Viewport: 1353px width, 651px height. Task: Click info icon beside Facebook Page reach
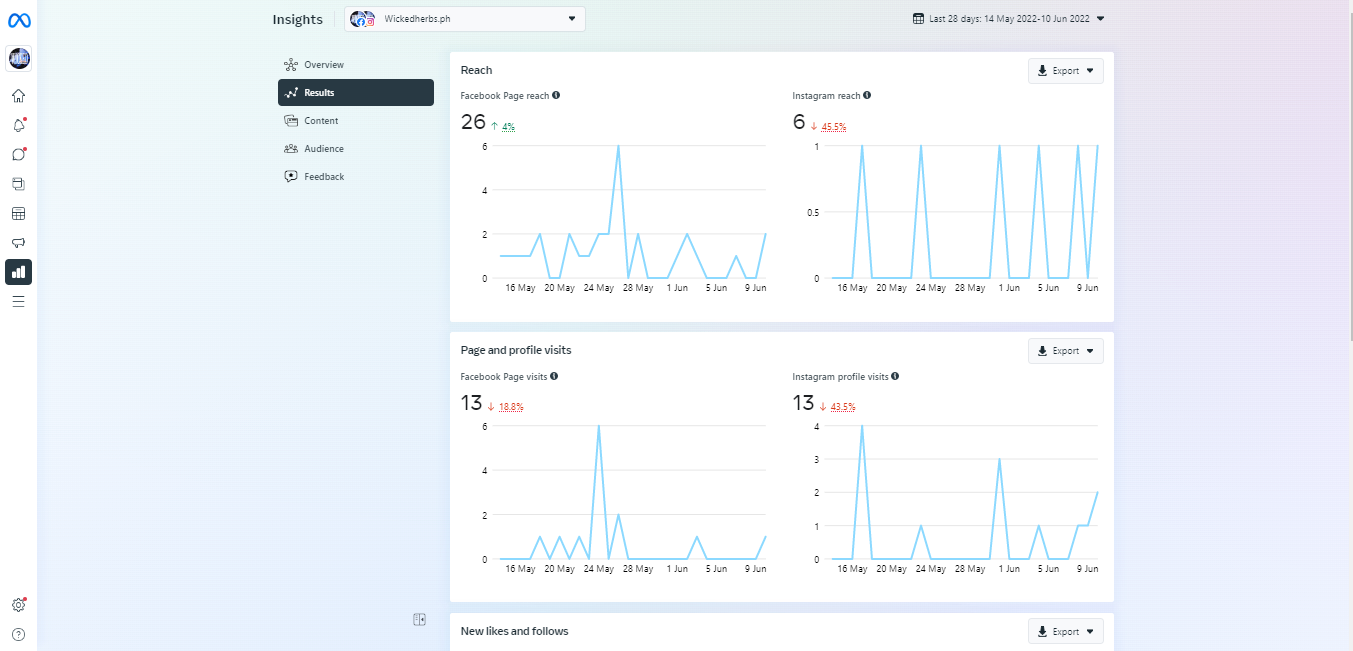(556, 95)
